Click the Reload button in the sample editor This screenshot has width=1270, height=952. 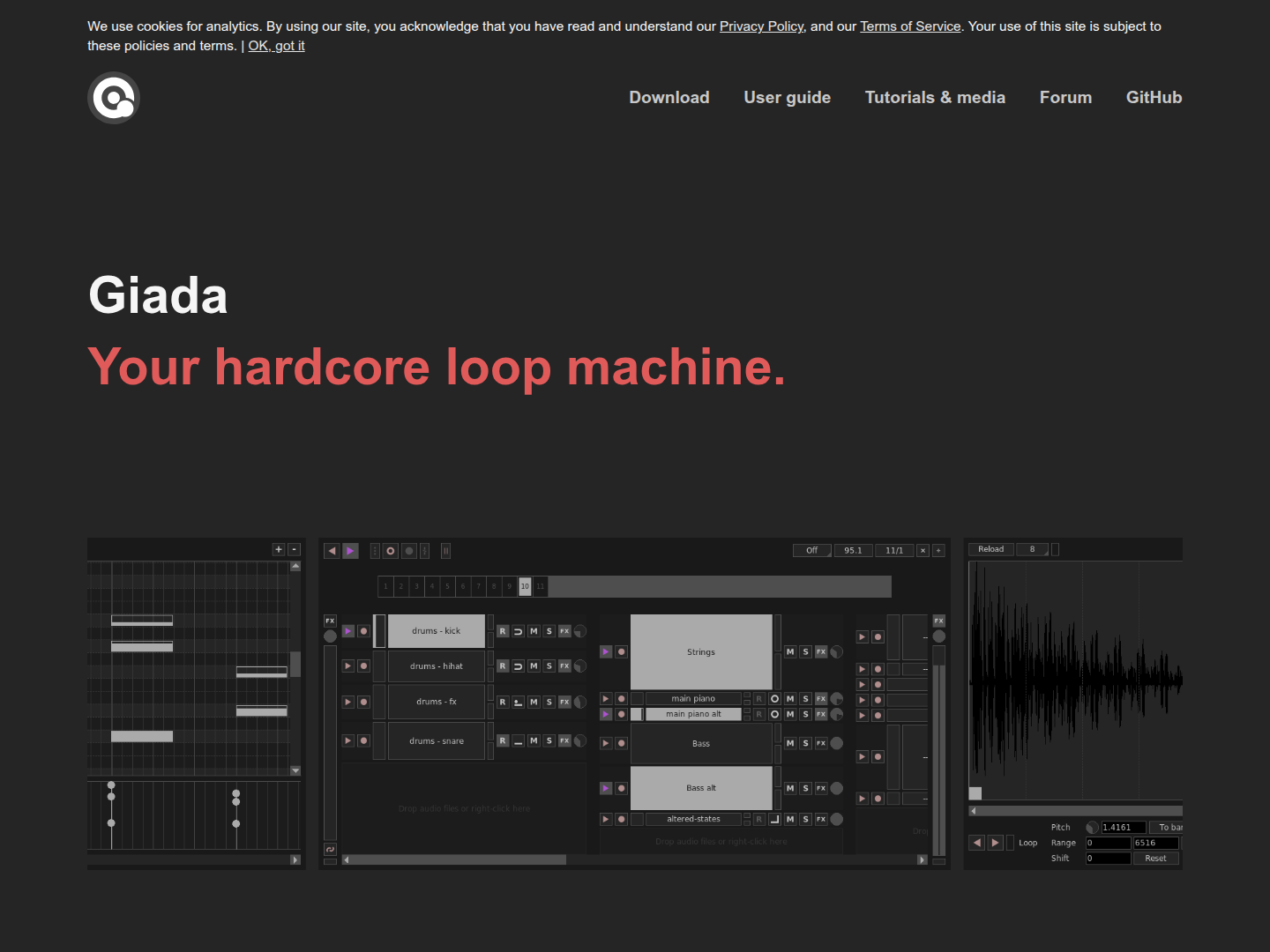point(991,549)
